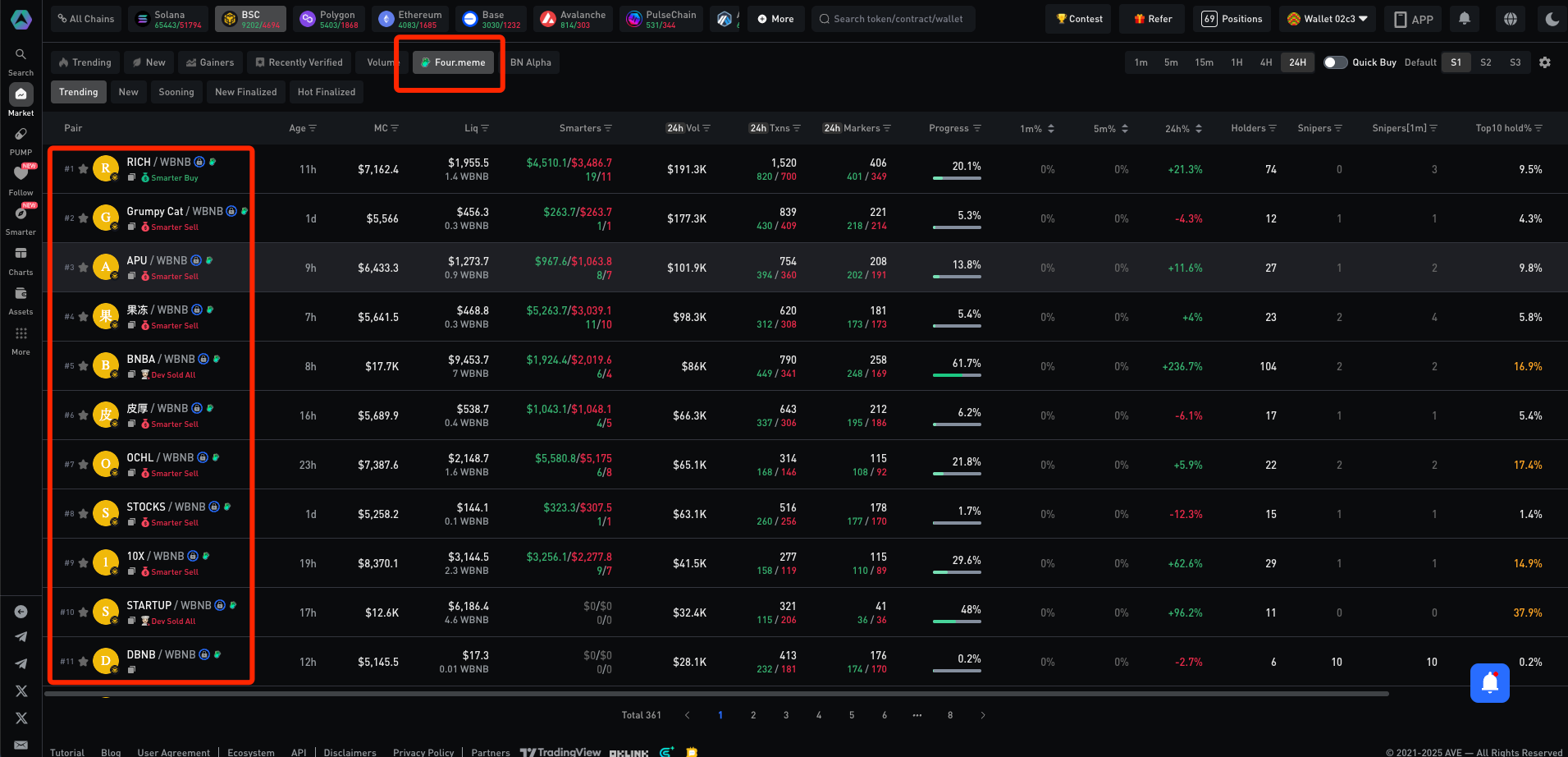Screen dimensions: 1568x757
Task: Favorite the RICH / WBNB pair star
Action: [x=83, y=169]
